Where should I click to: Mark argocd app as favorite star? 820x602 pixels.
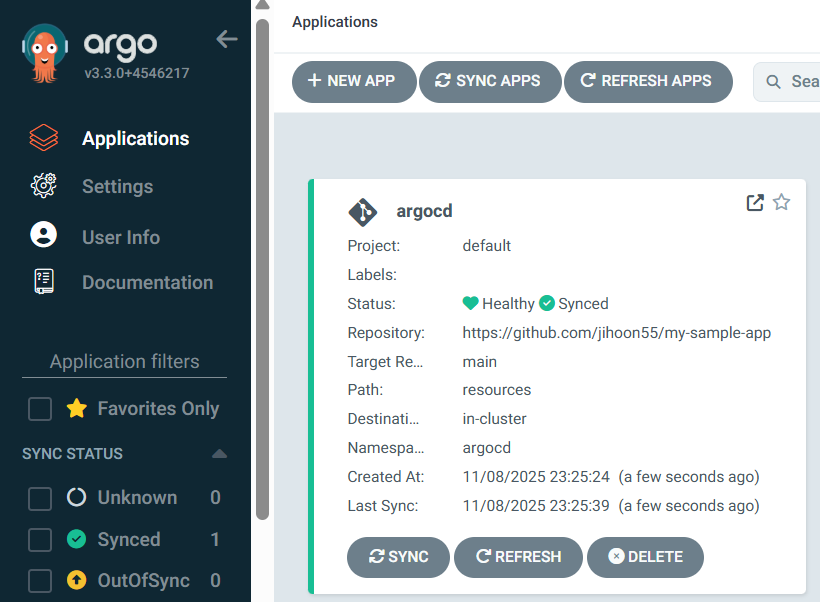click(x=781, y=202)
